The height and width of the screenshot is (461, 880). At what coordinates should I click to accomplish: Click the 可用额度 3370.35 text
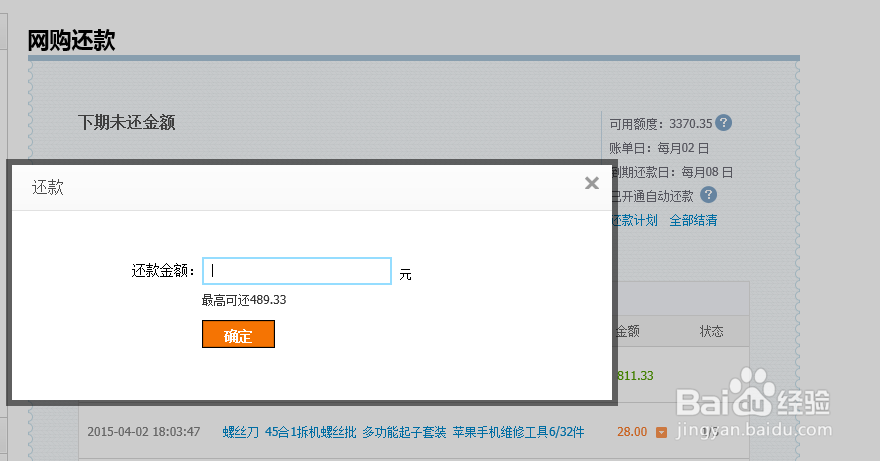[x=661, y=124]
